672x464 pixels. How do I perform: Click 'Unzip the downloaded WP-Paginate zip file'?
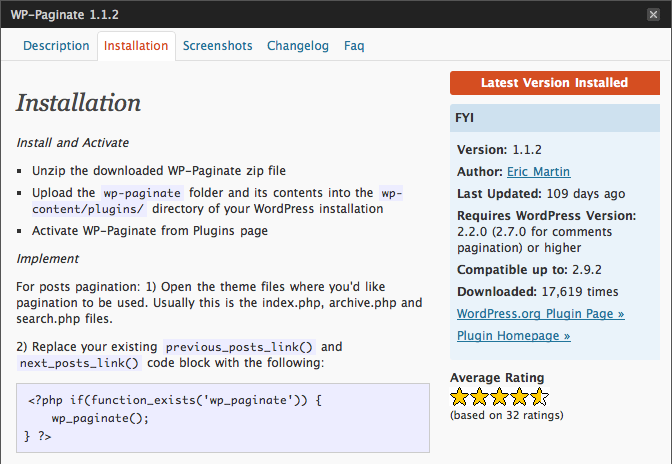pos(159,171)
